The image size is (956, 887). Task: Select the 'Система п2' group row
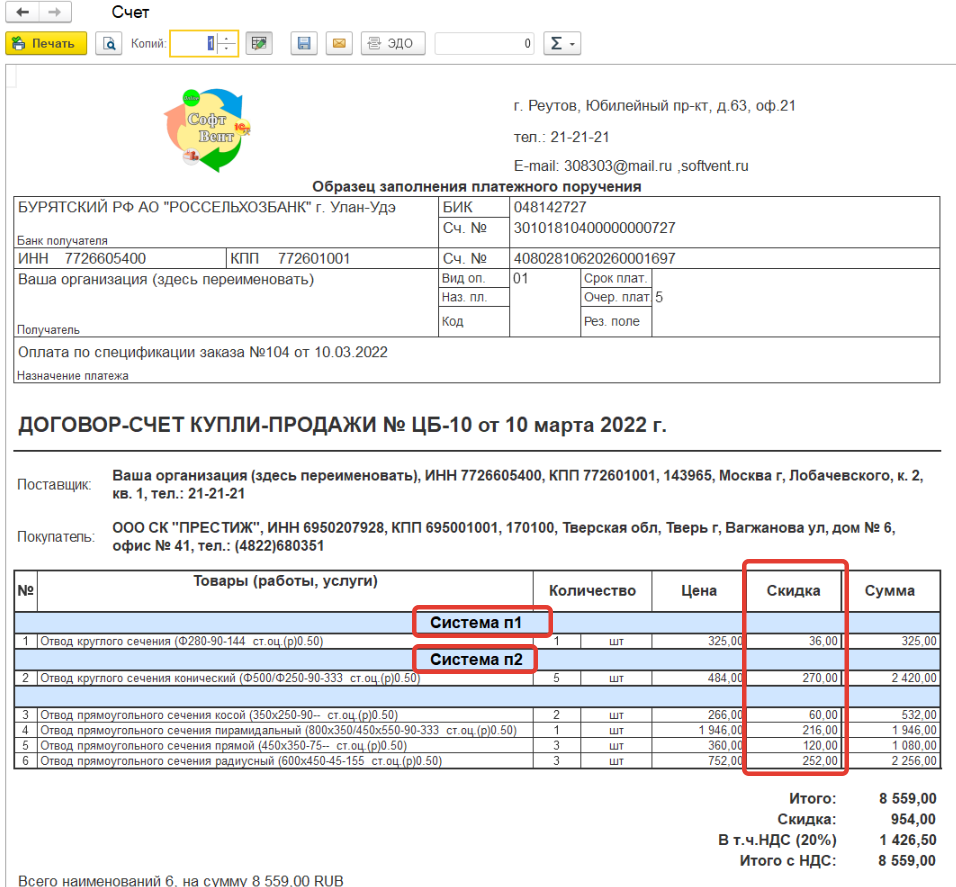(x=477, y=660)
